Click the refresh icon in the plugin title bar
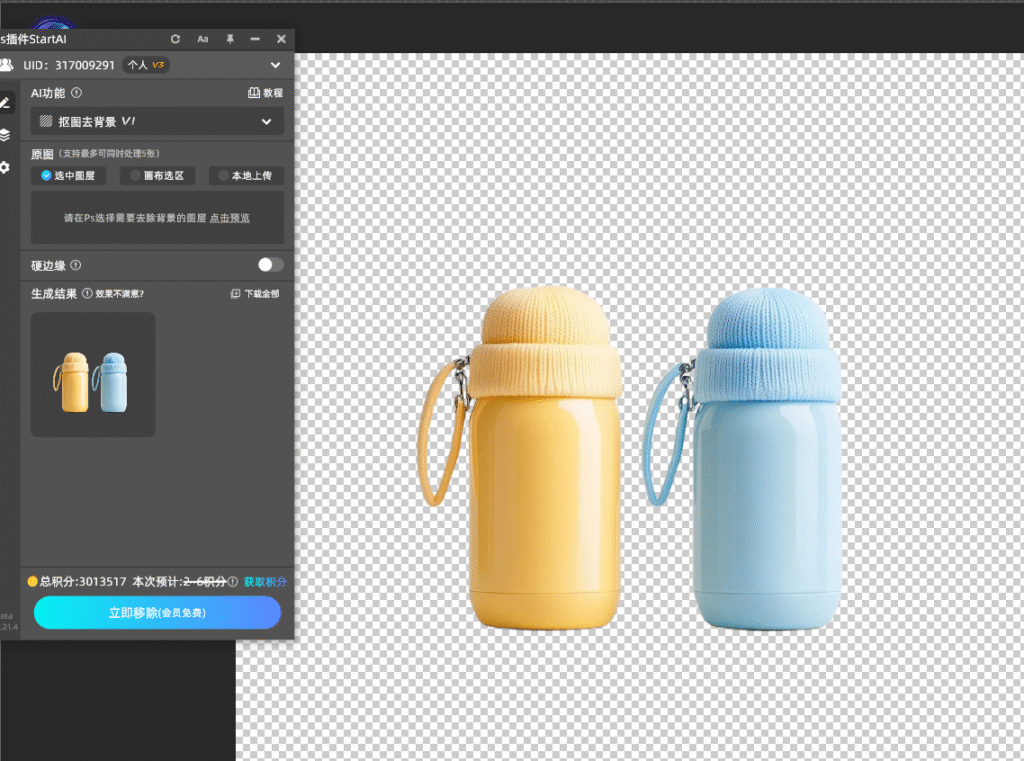This screenshot has height=761, width=1024. [176, 39]
